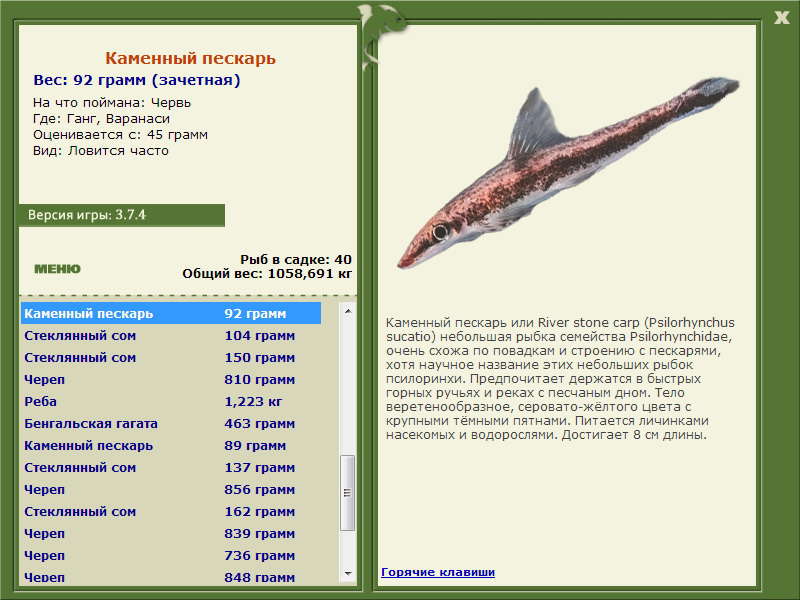Click the river stone carp fish image

coord(568,172)
